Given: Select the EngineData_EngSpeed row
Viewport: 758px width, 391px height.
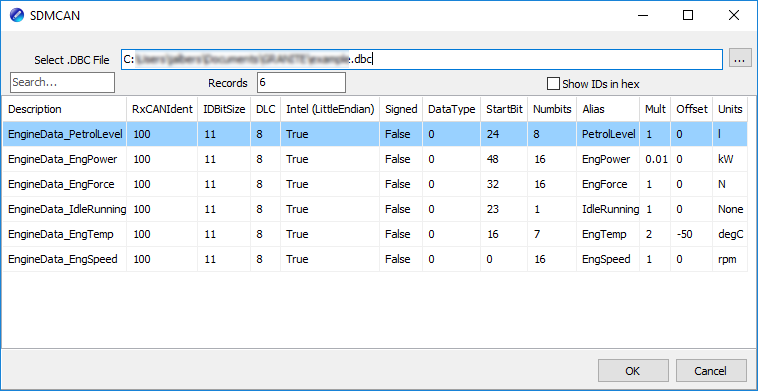Looking at the screenshot, I should (375, 260).
